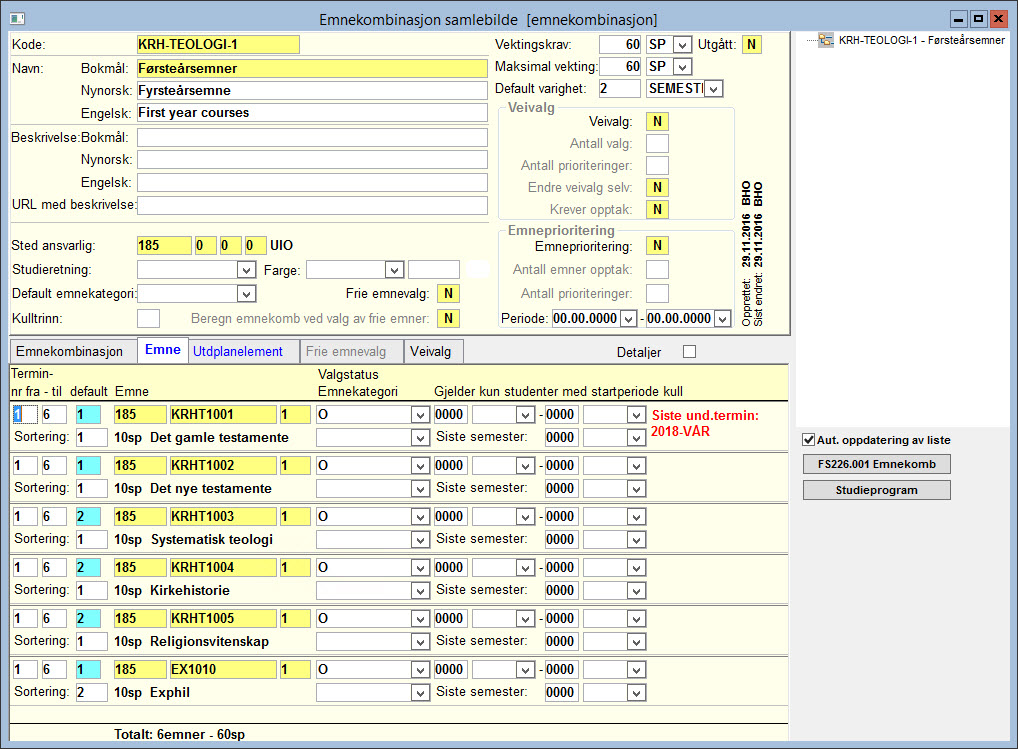
Task: Uncheck Aut. oppdatering av liste
Action: (809, 440)
